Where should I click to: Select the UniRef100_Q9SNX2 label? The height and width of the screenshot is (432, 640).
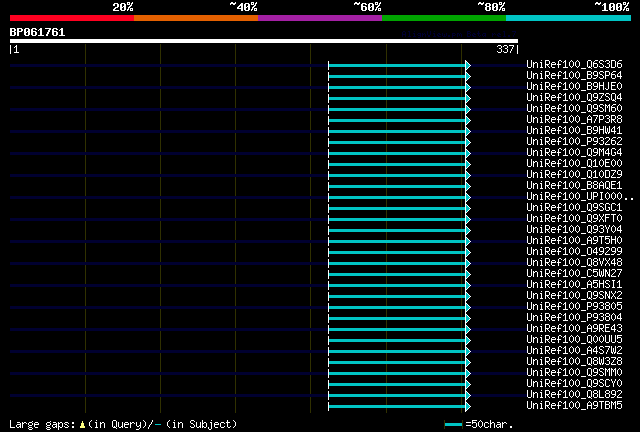point(574,296)
